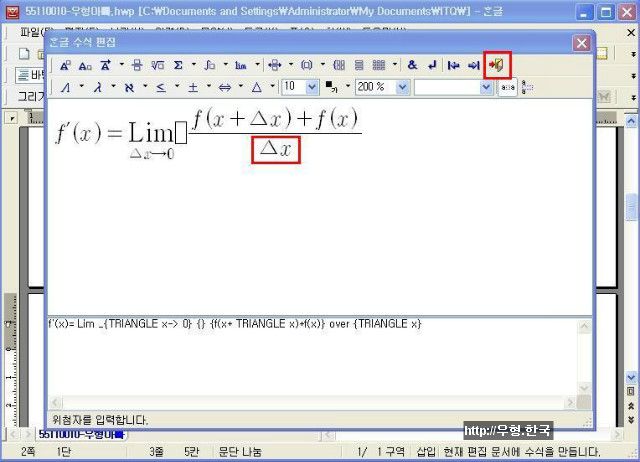Insert a vertical stack template
Screen dimensions: 640x462
tap(359, 65)
